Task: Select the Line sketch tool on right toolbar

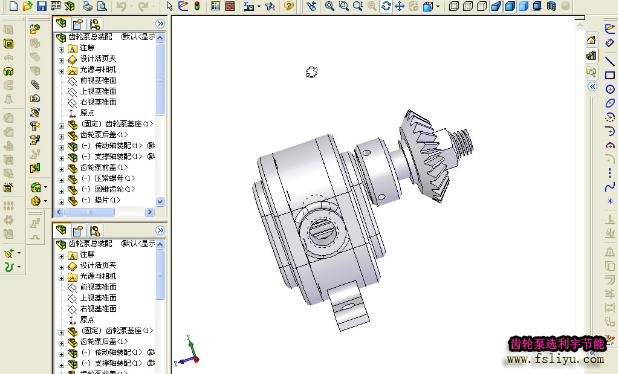Action: 610,61
